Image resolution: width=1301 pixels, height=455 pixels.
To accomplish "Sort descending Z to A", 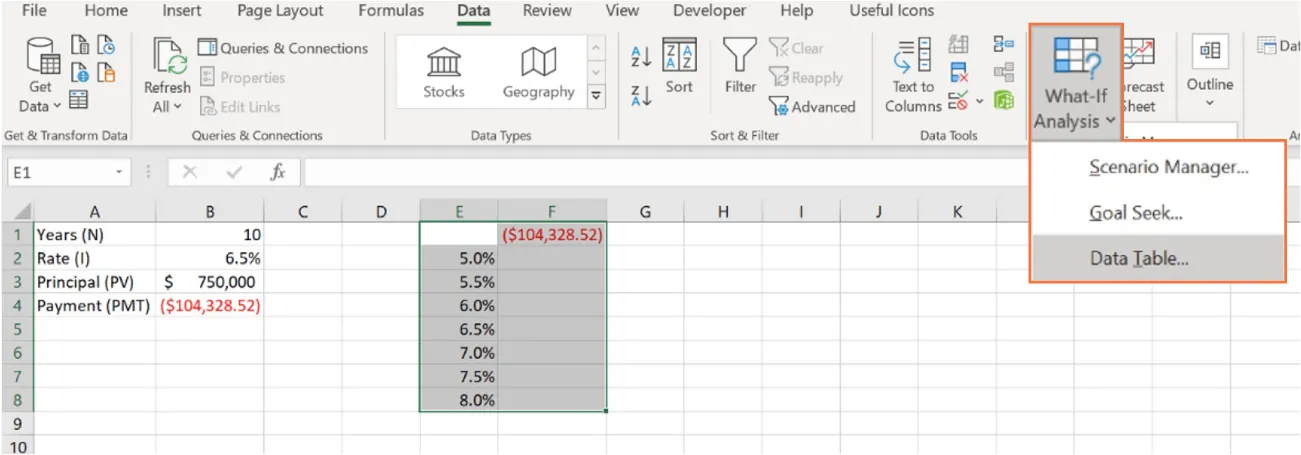I will tap(641, 95).
